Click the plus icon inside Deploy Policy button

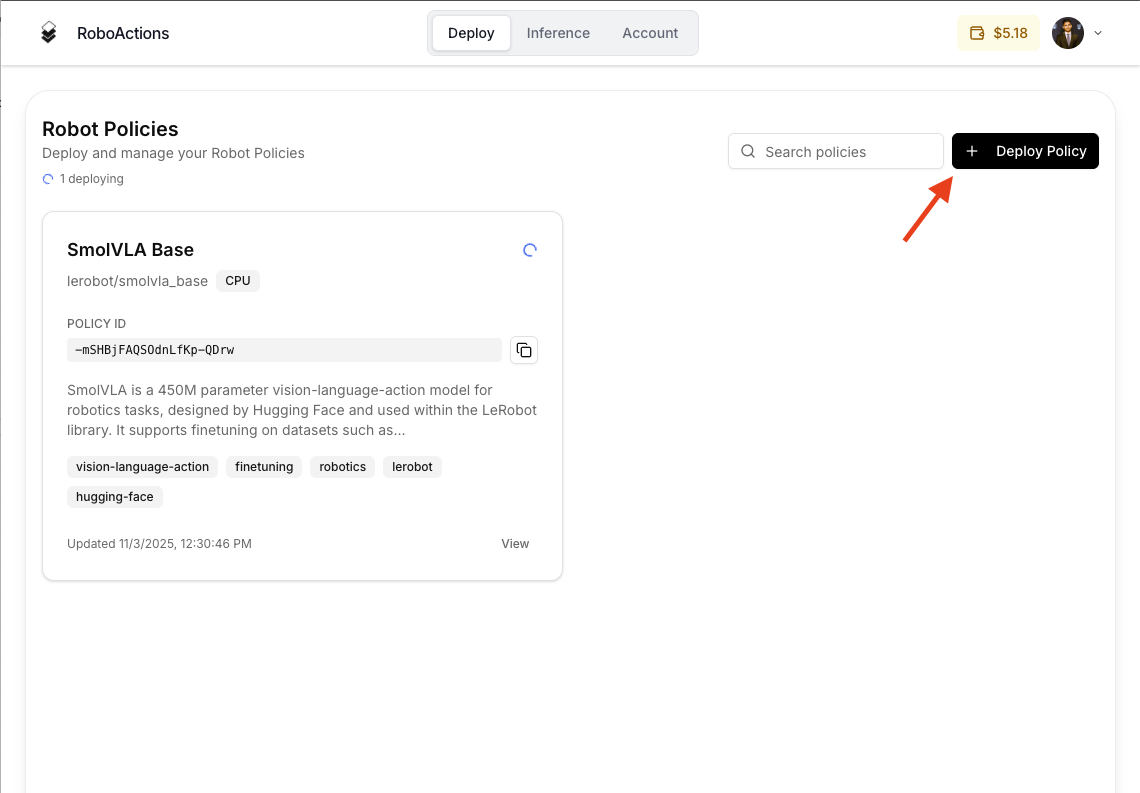[x=972, y=151]
